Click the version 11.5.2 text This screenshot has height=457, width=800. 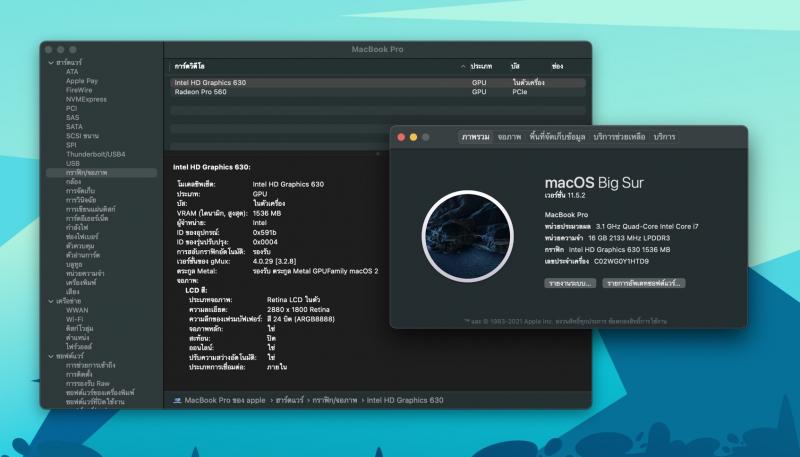565,196
